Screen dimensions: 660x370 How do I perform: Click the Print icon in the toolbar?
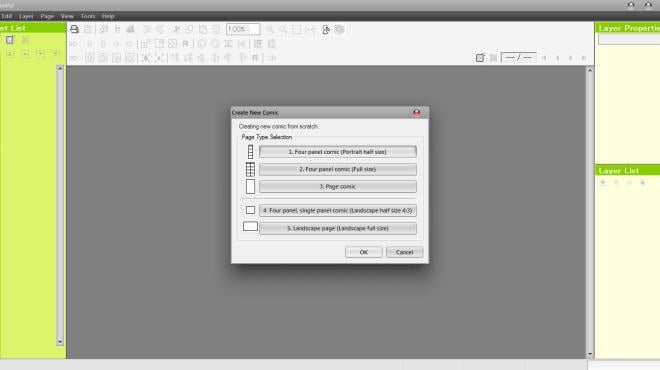(74, 29)
